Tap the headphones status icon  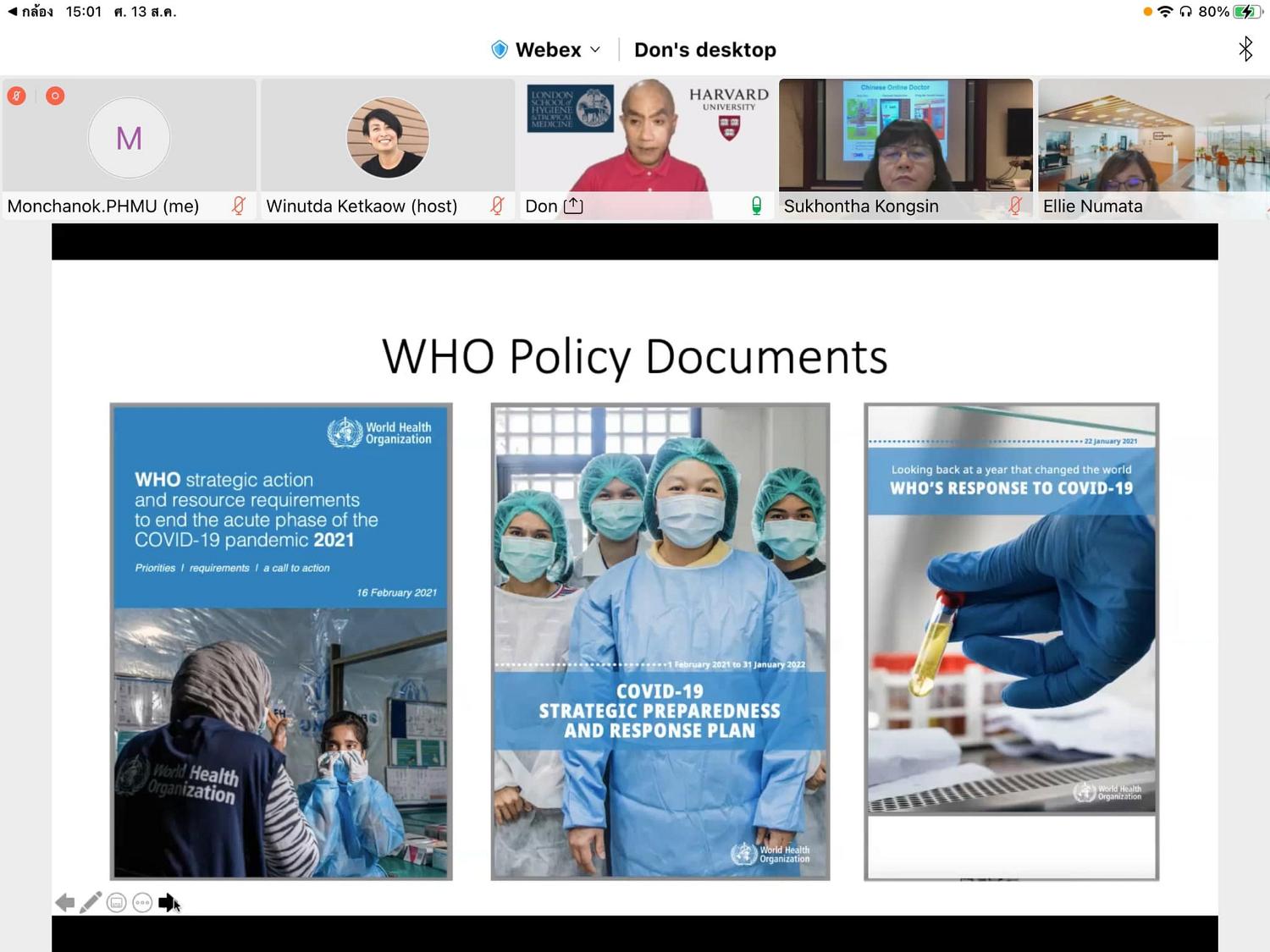(1185, 12)
